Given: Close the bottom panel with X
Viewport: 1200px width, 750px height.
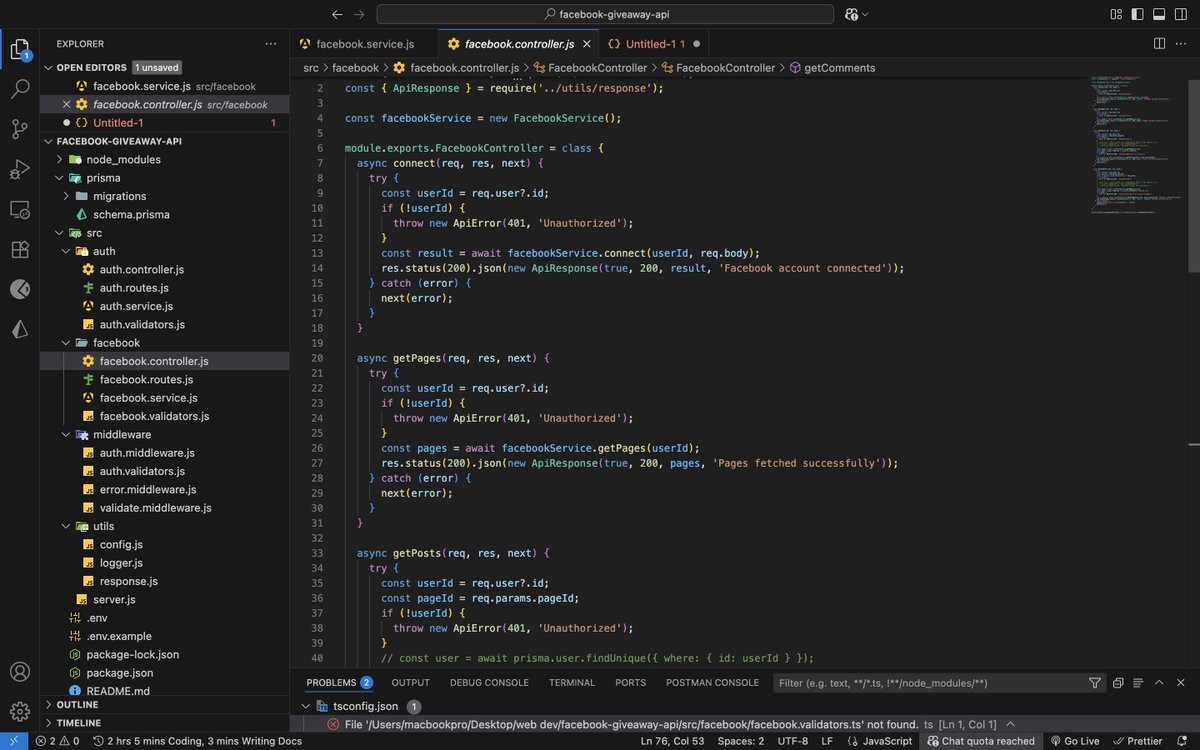Looking at the screenshot, I should pos(1181,683).
